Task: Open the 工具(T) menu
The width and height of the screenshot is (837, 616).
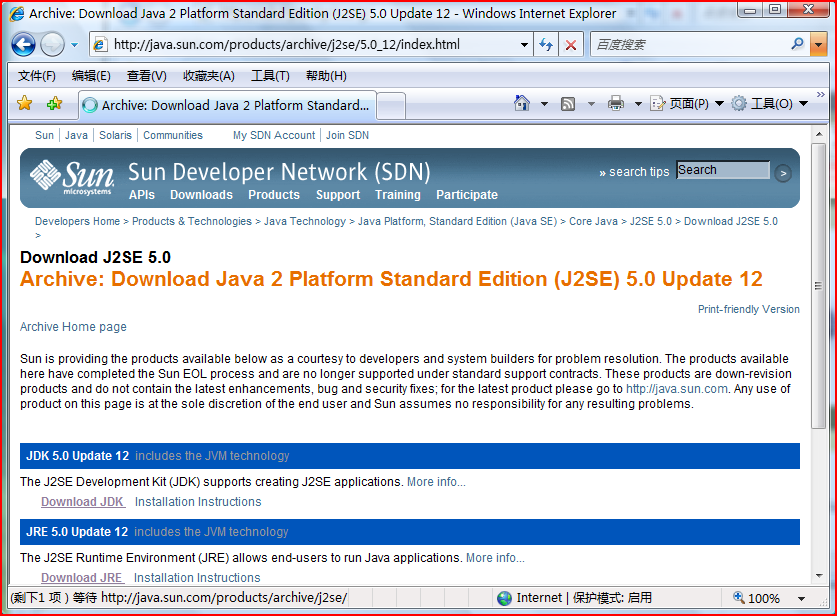Action: pyautogui.click(x=271, y=76)
